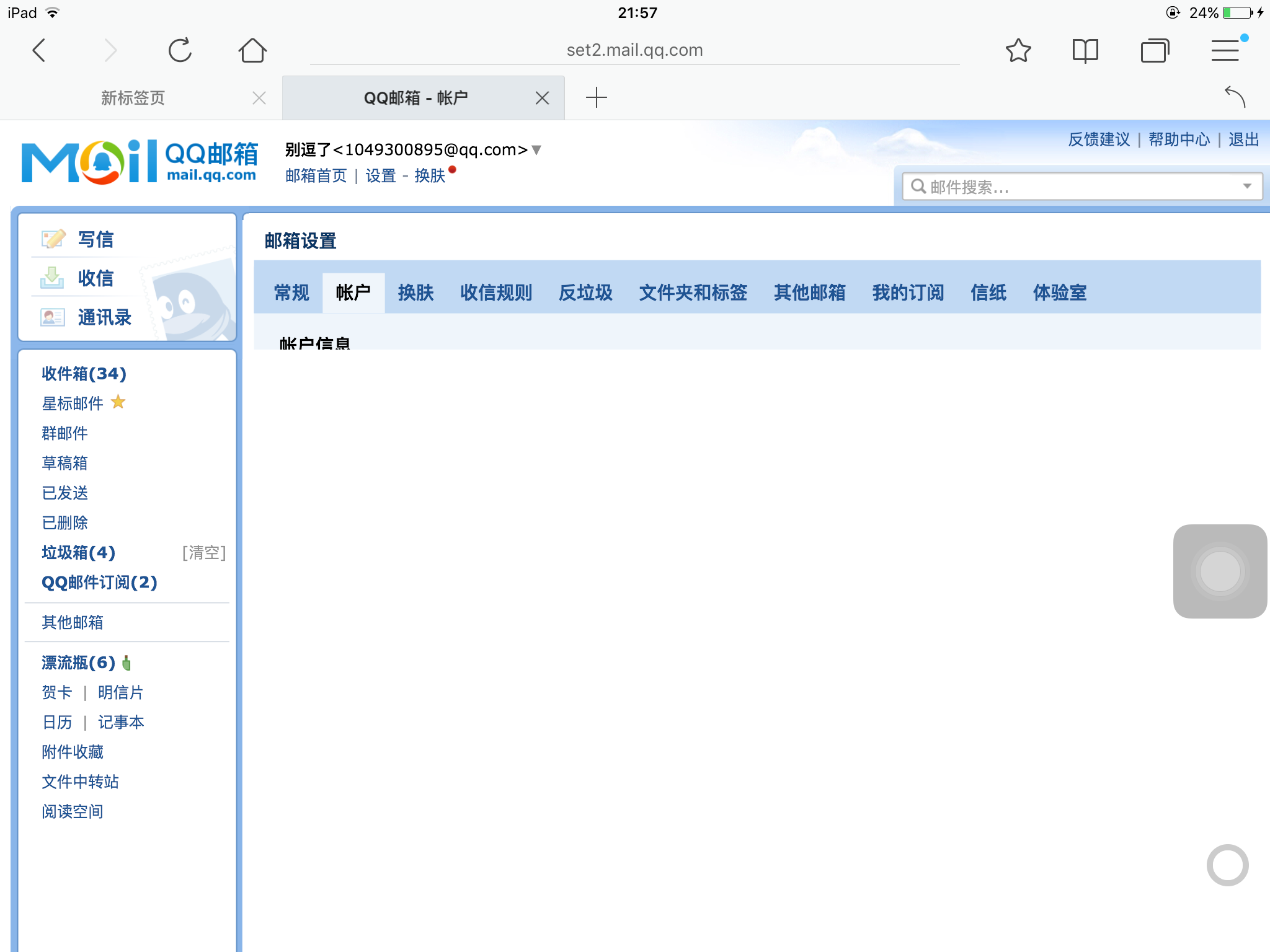
Task: Open 记事本 link
Action: pyautogui.click(x=120, y=722)
